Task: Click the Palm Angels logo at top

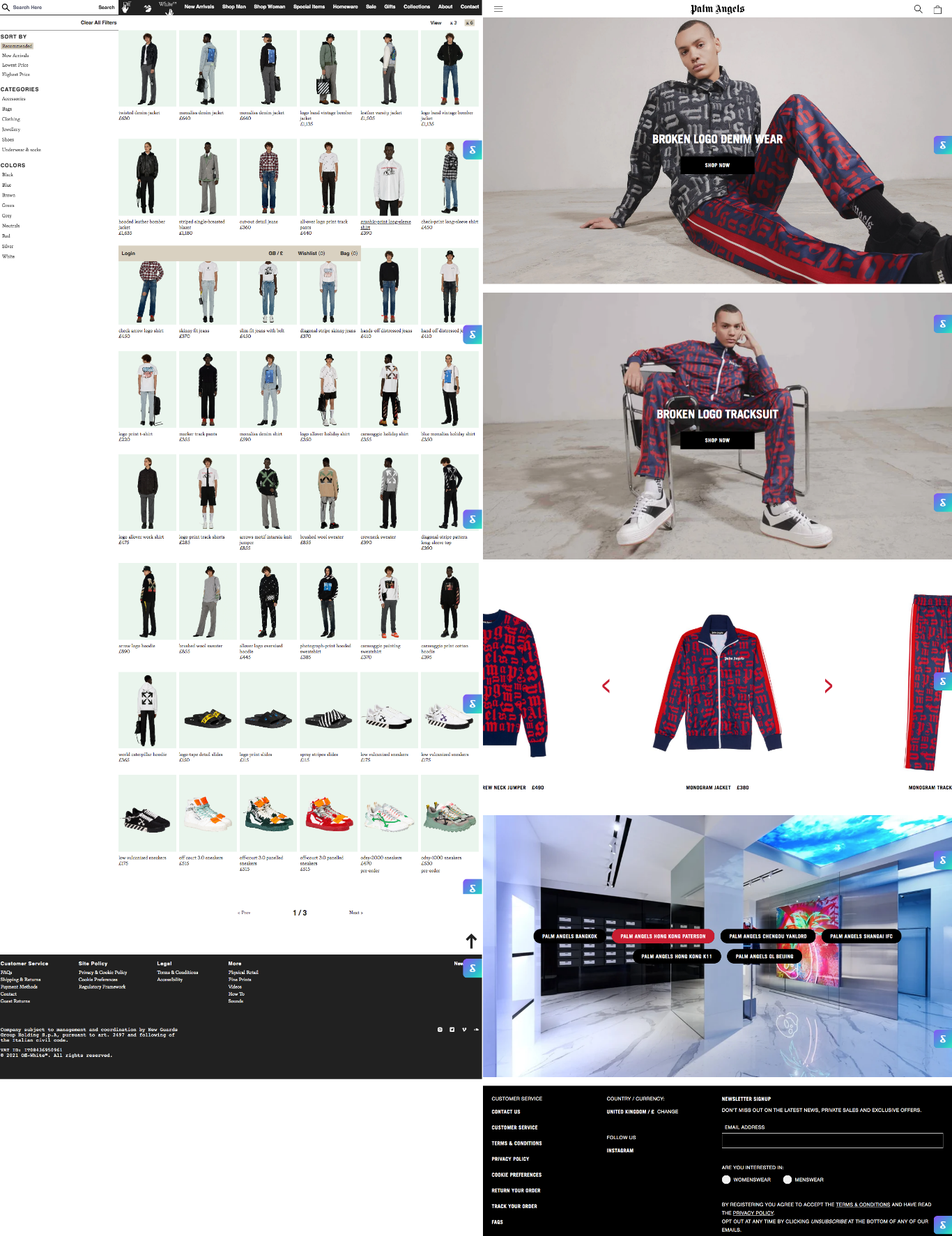Action: click(x=717, y=8)
